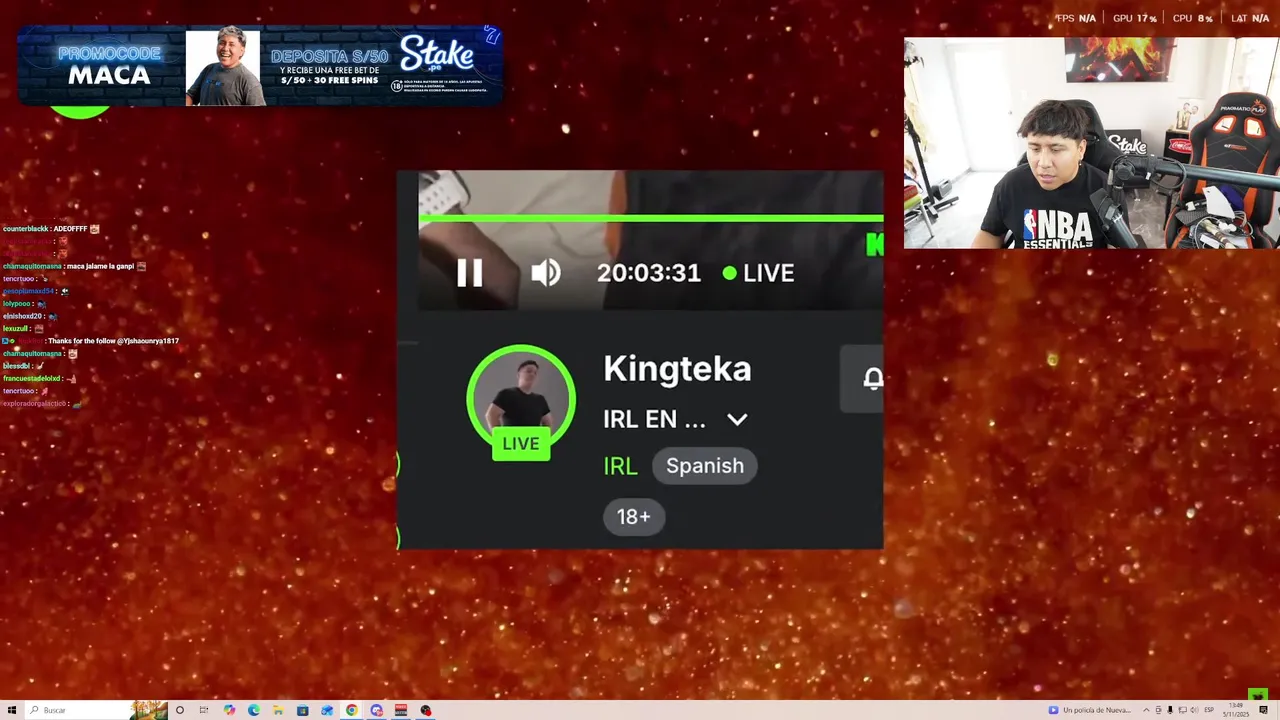Click the 18+ tag
The image size is (1280, 720).
pos(634,516)
